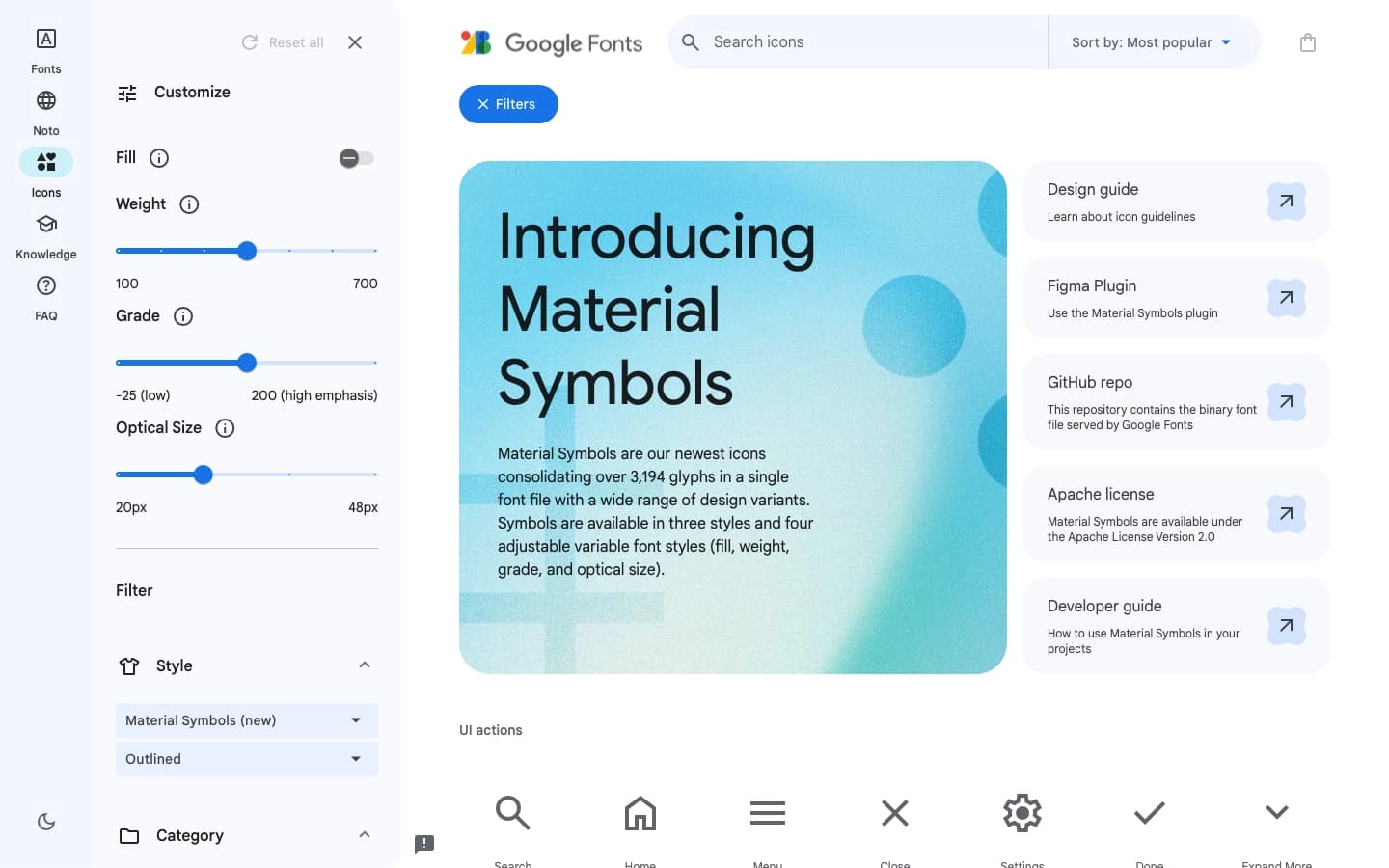
Task: Close the Filters chip button
Action: point(508,104)
